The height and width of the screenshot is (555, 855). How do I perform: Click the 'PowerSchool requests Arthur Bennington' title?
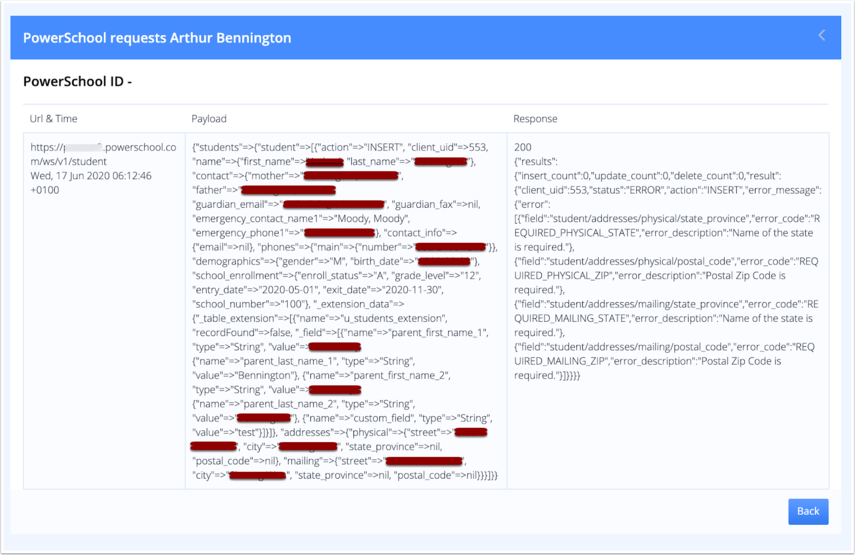coord(157,38)
